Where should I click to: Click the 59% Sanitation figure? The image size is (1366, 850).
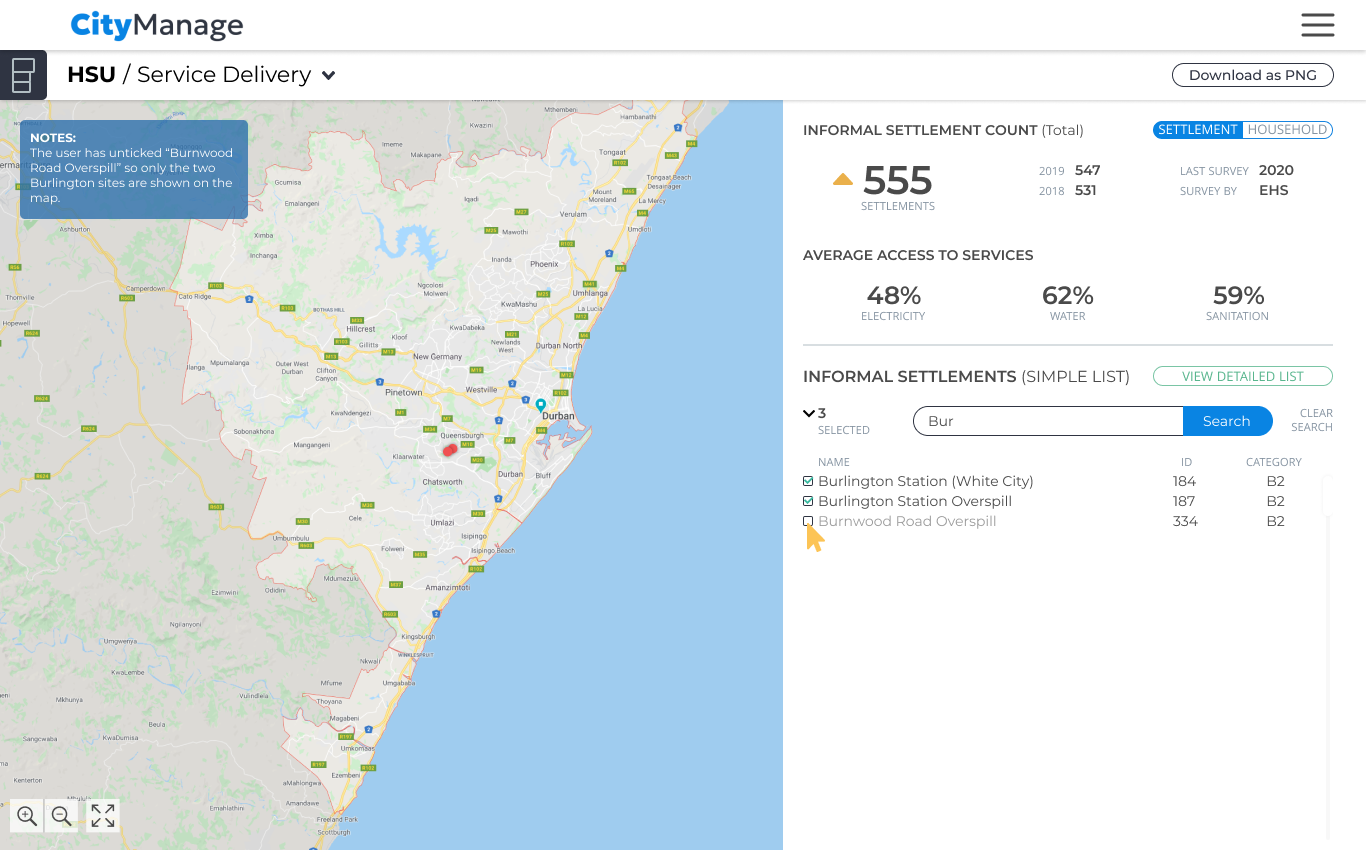(1238, 296)
